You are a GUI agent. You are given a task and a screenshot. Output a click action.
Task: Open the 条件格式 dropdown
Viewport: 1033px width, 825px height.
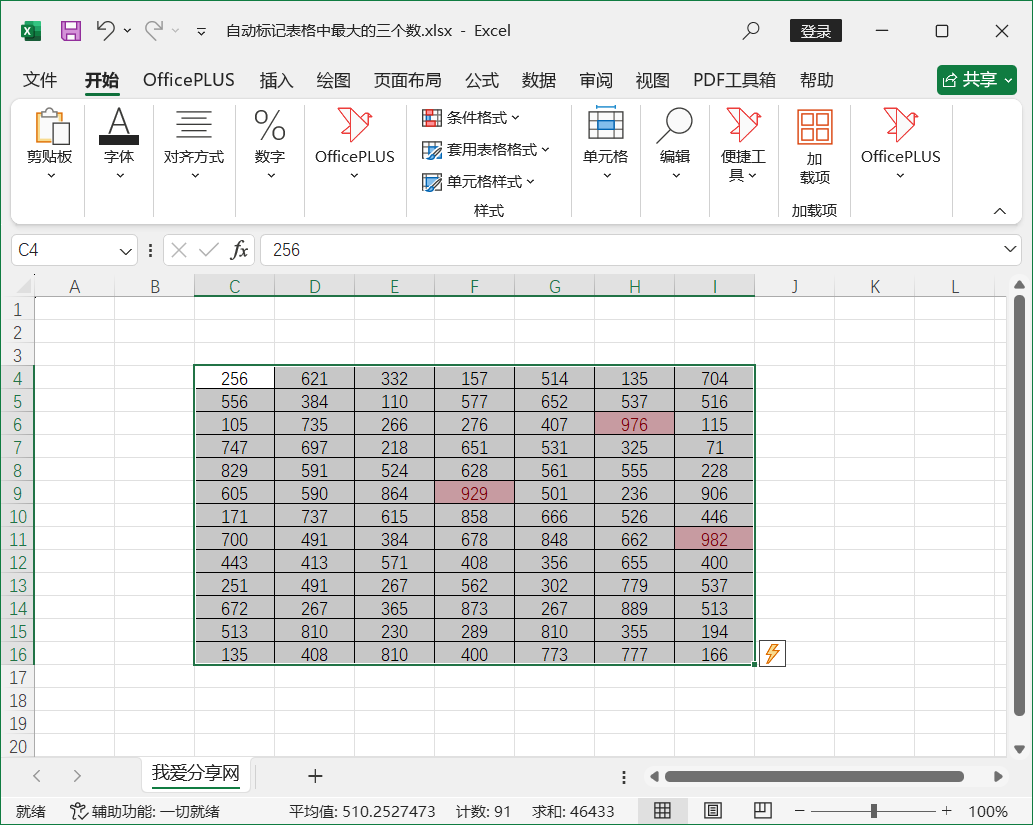tap(471, 118)
